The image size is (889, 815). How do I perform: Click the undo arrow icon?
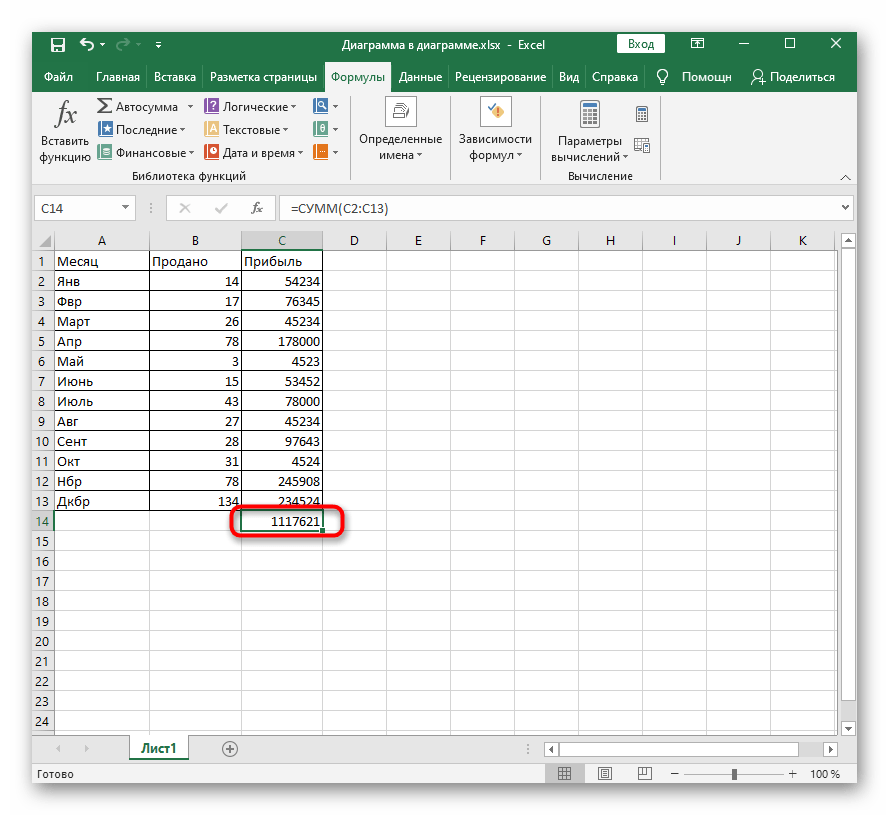coord(87,44)
